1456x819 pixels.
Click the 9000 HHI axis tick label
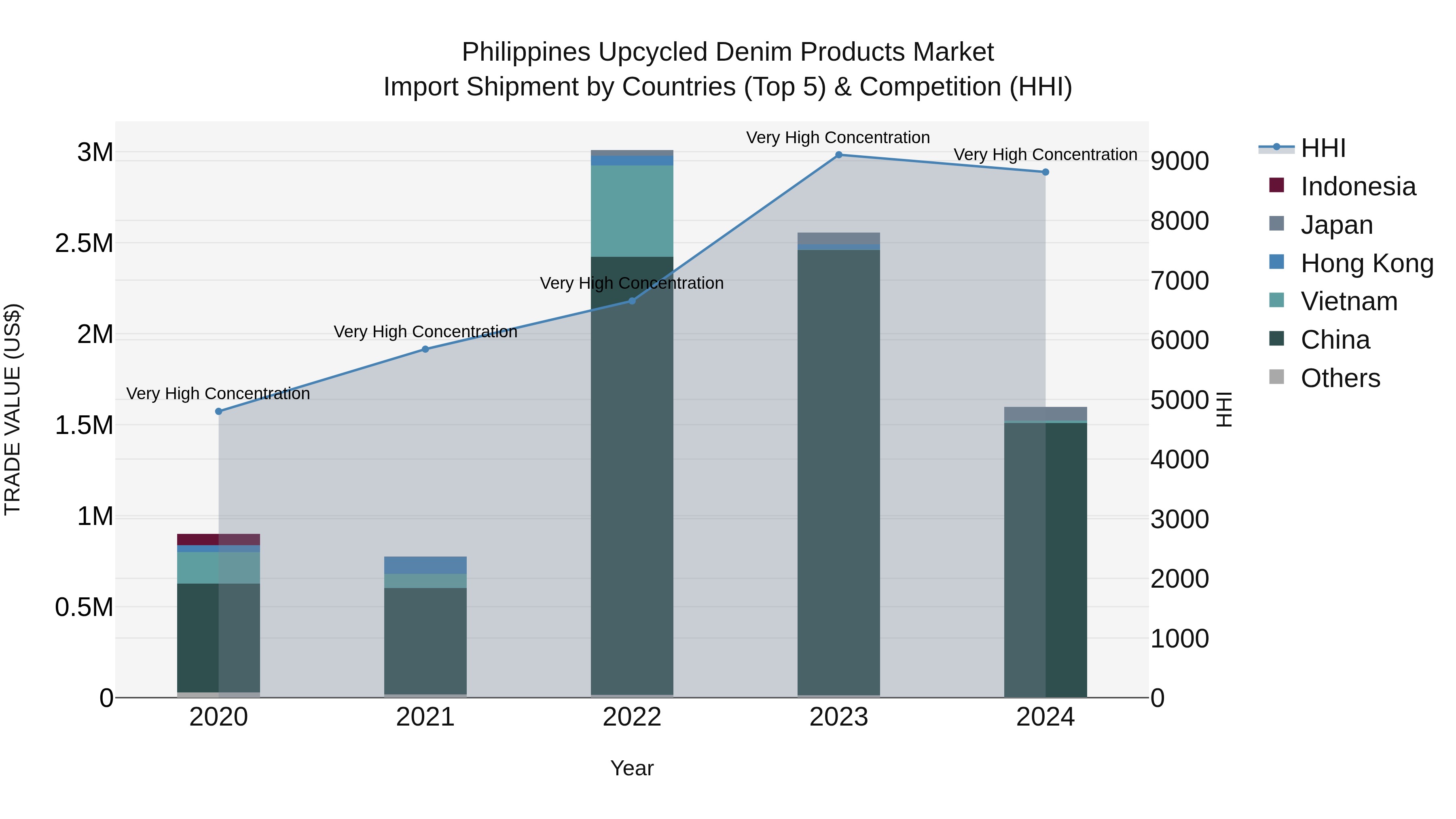coord(1180,161)
